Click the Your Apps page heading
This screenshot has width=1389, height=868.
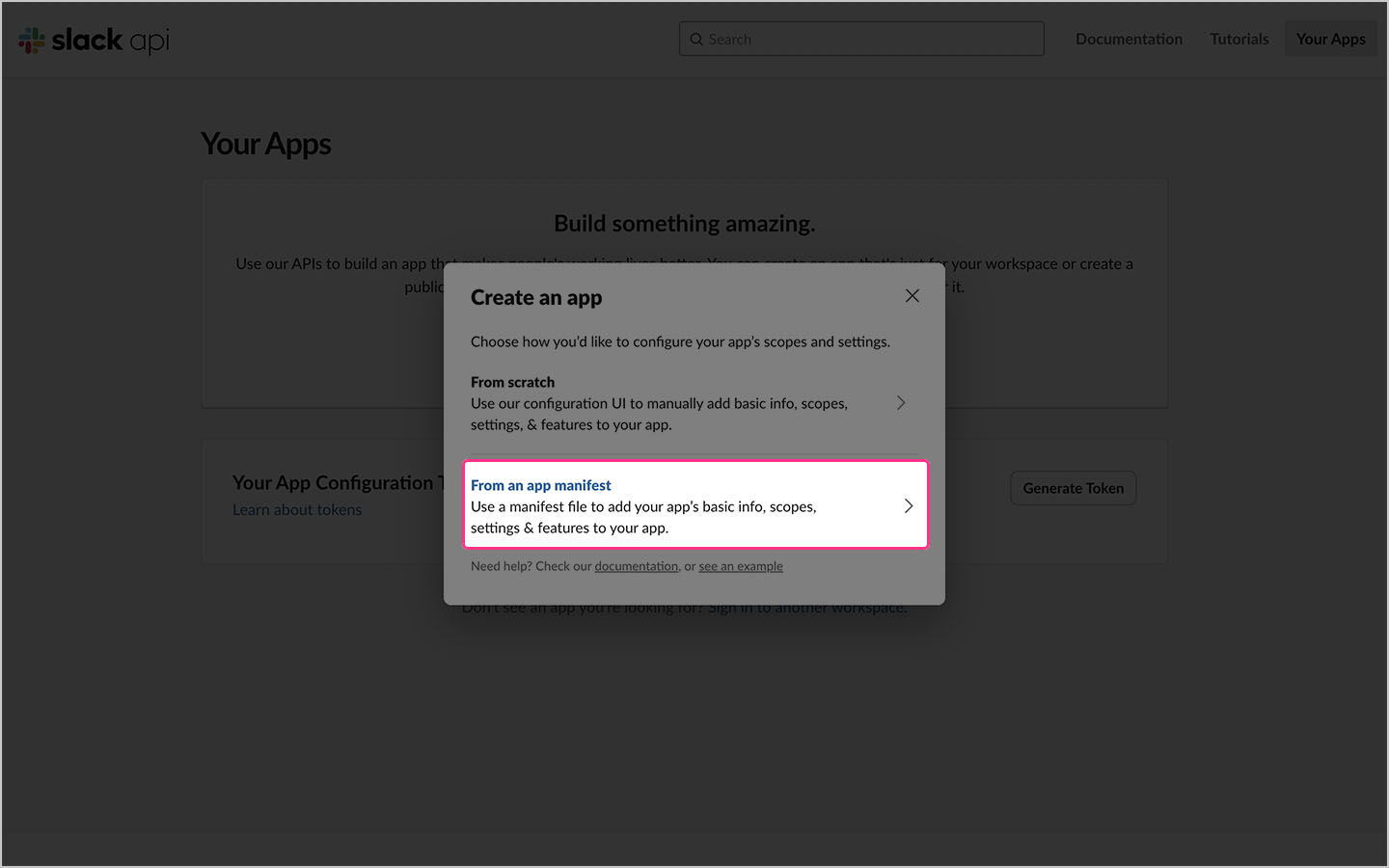pos(266,145)
